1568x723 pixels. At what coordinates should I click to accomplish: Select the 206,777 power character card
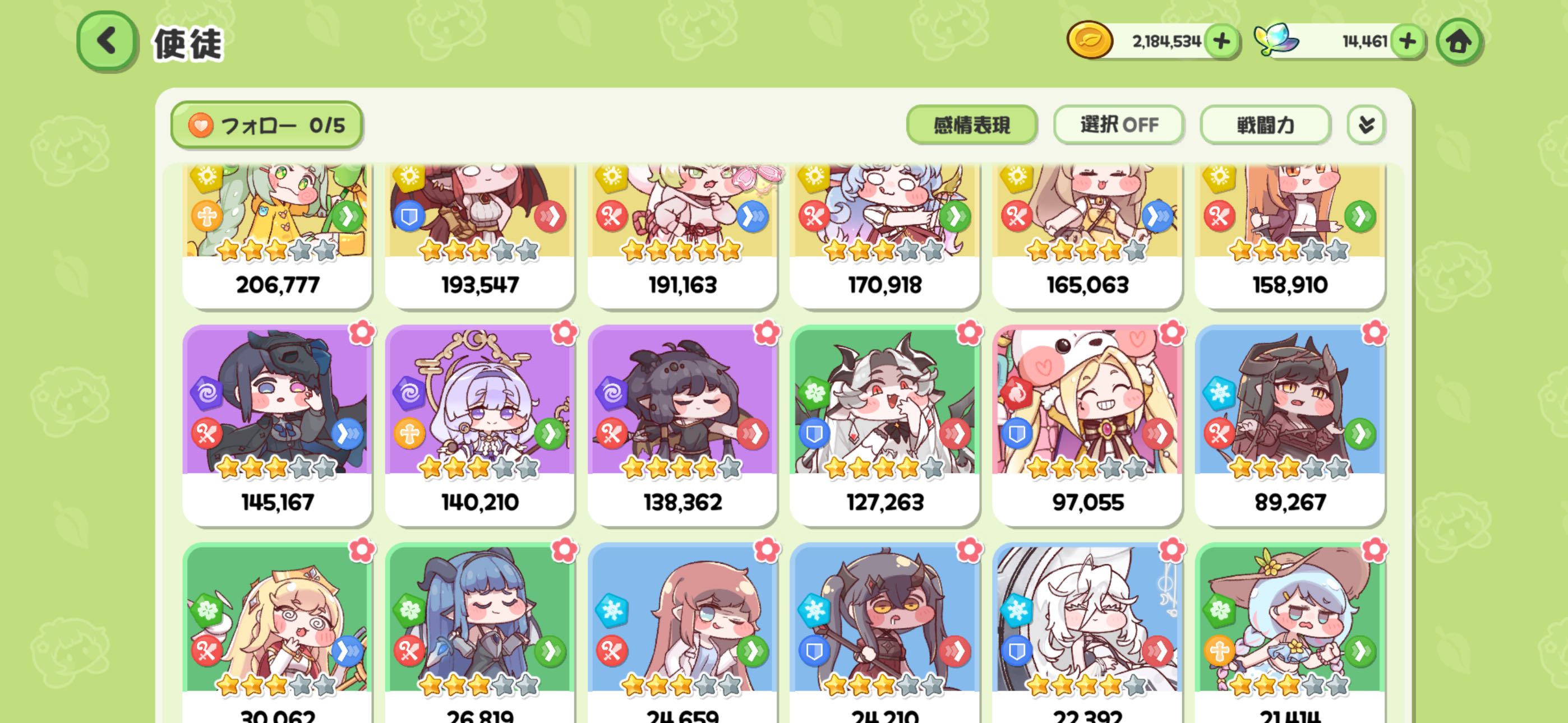click(x=278, y=236)
